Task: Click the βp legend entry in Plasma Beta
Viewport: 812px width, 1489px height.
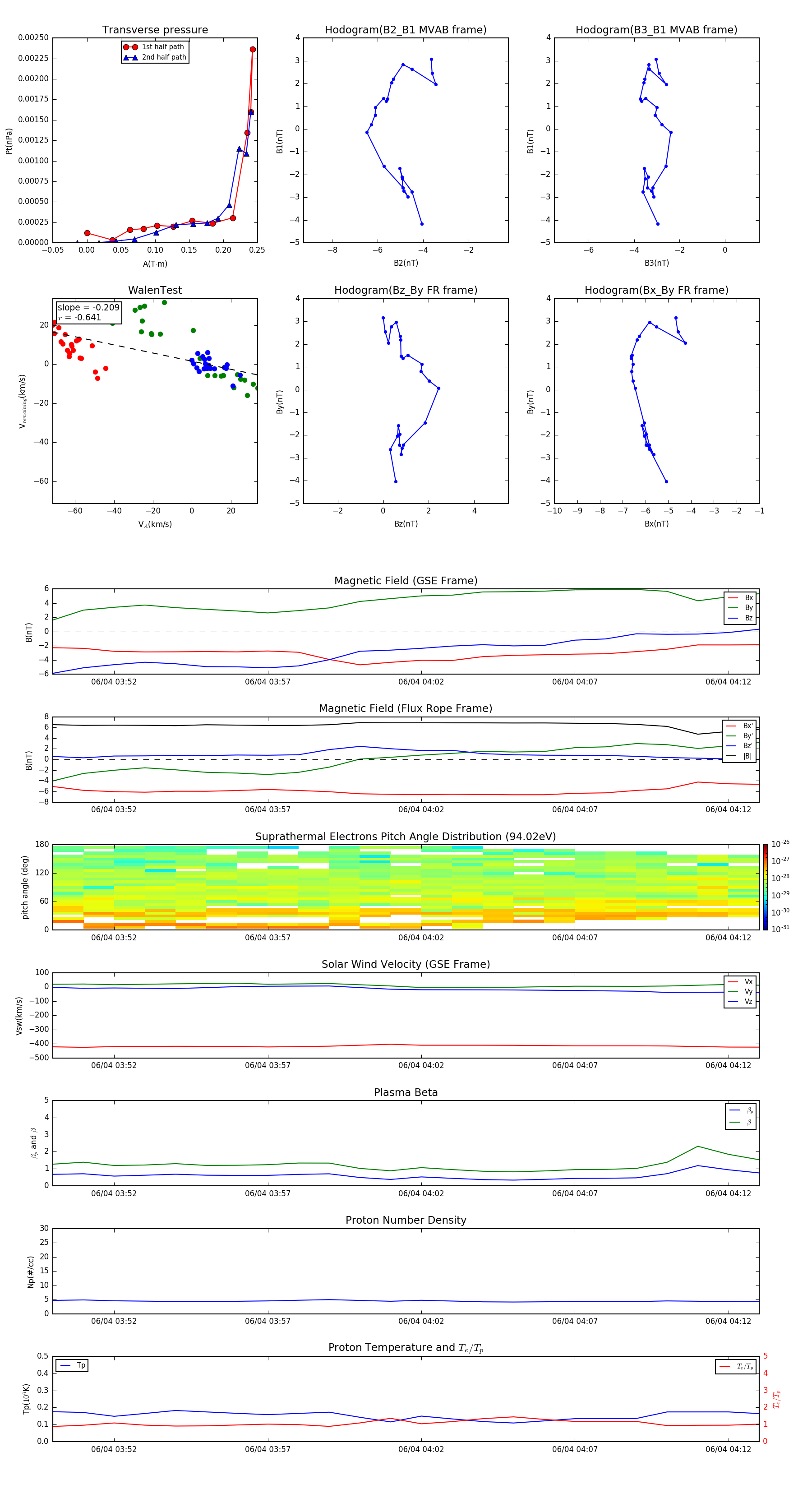Action: (741, 1110)
